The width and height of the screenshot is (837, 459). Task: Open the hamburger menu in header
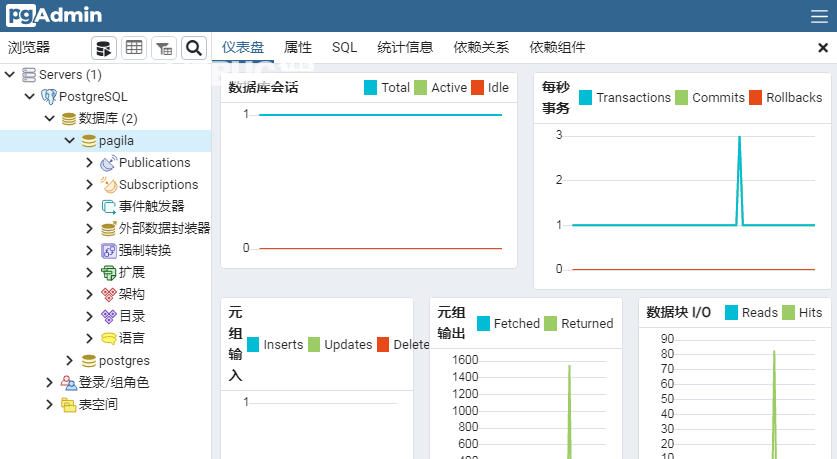click(819, 16)
